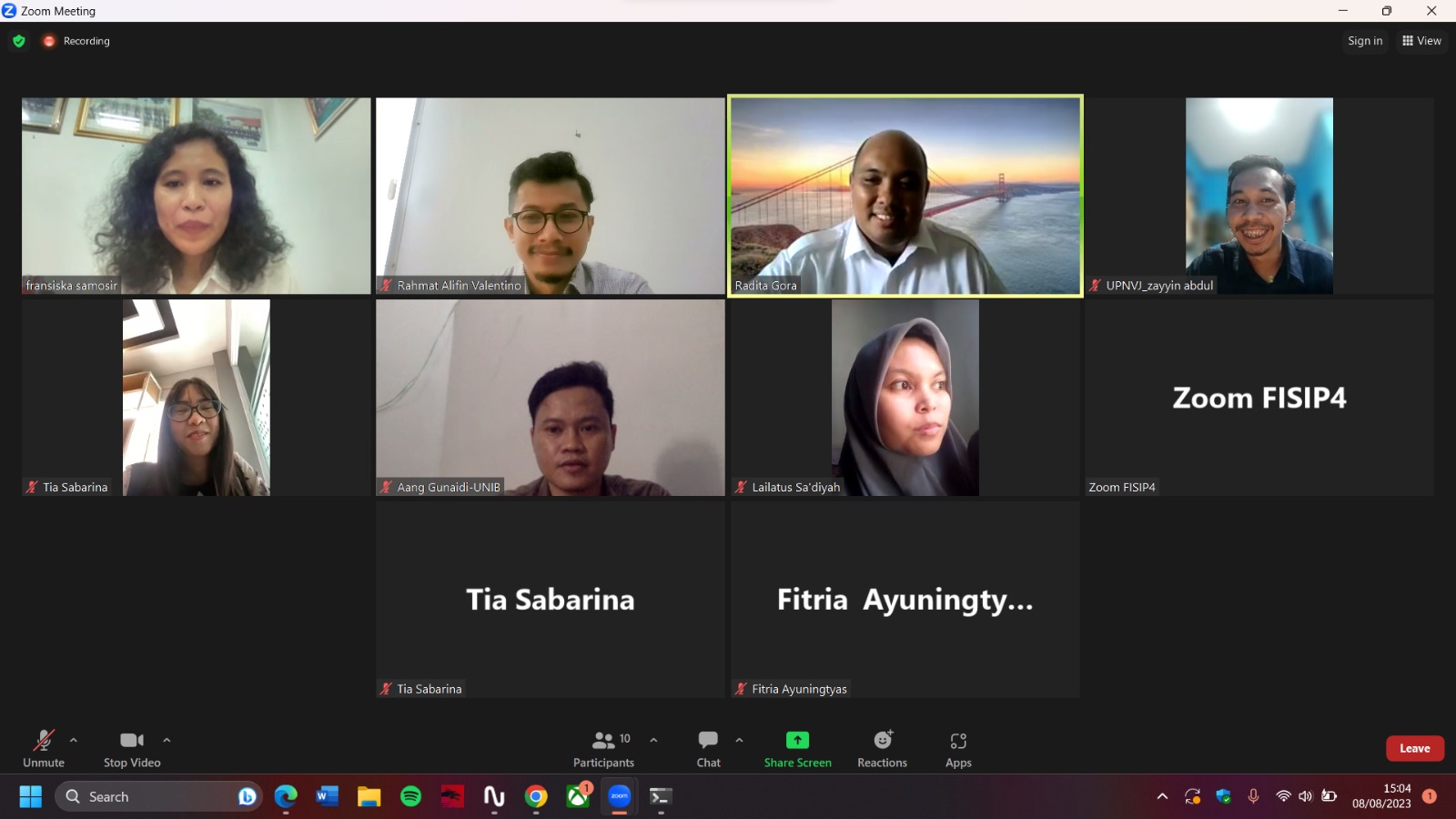Open the Apps panel
This screenshot has height=819, width=1456.
958,749
